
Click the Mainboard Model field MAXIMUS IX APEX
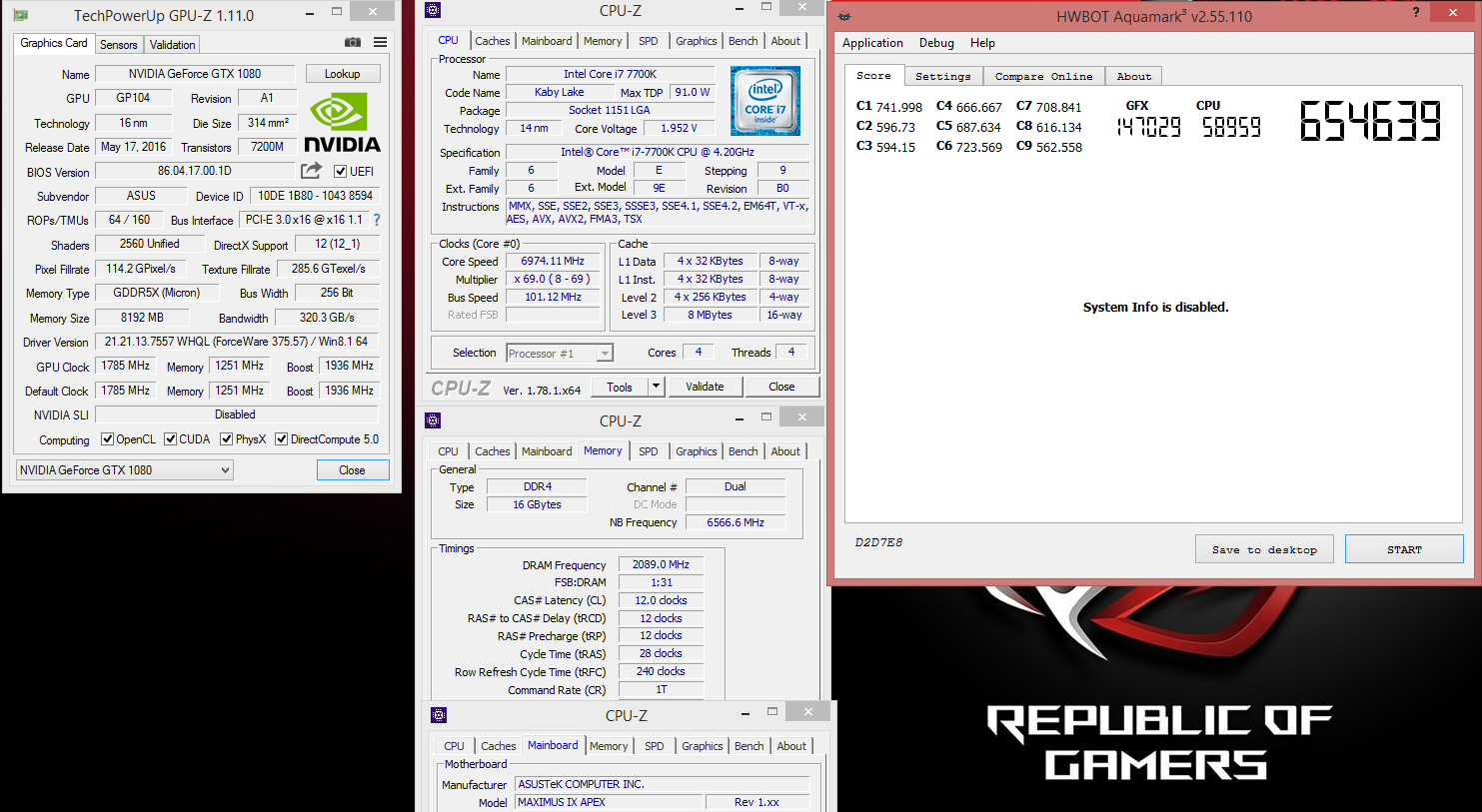609,802
